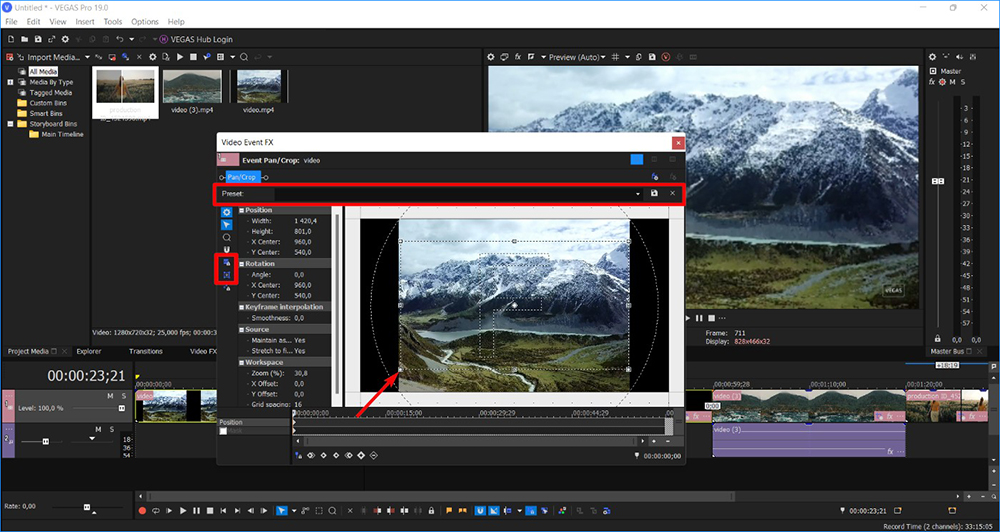This screenshot has width=1000, height=532.
Task: Select the Zoom magnifier tool in Pan/Crop
Action: click(226, 238)
